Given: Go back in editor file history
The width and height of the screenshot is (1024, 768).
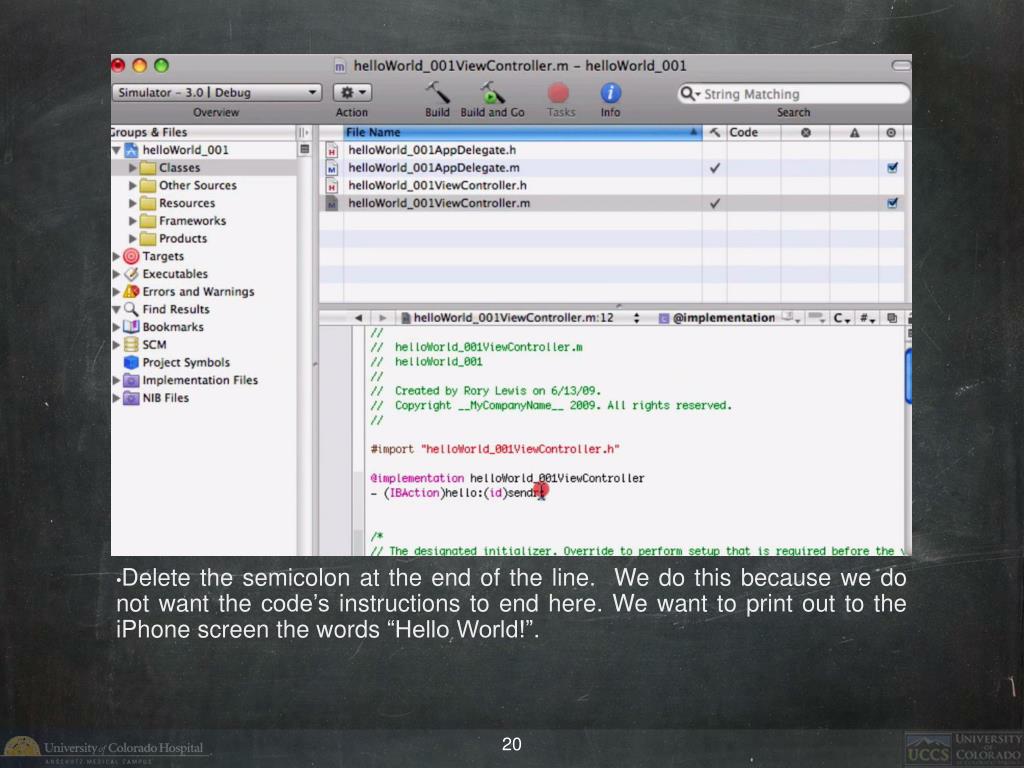Looking at the screenshot, I should 358,318.
